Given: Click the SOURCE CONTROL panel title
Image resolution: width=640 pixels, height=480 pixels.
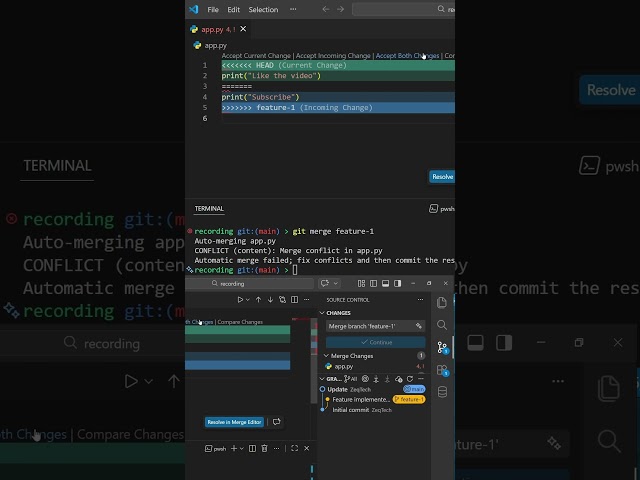Looking at the screenshot, I should tap(348, 300).
